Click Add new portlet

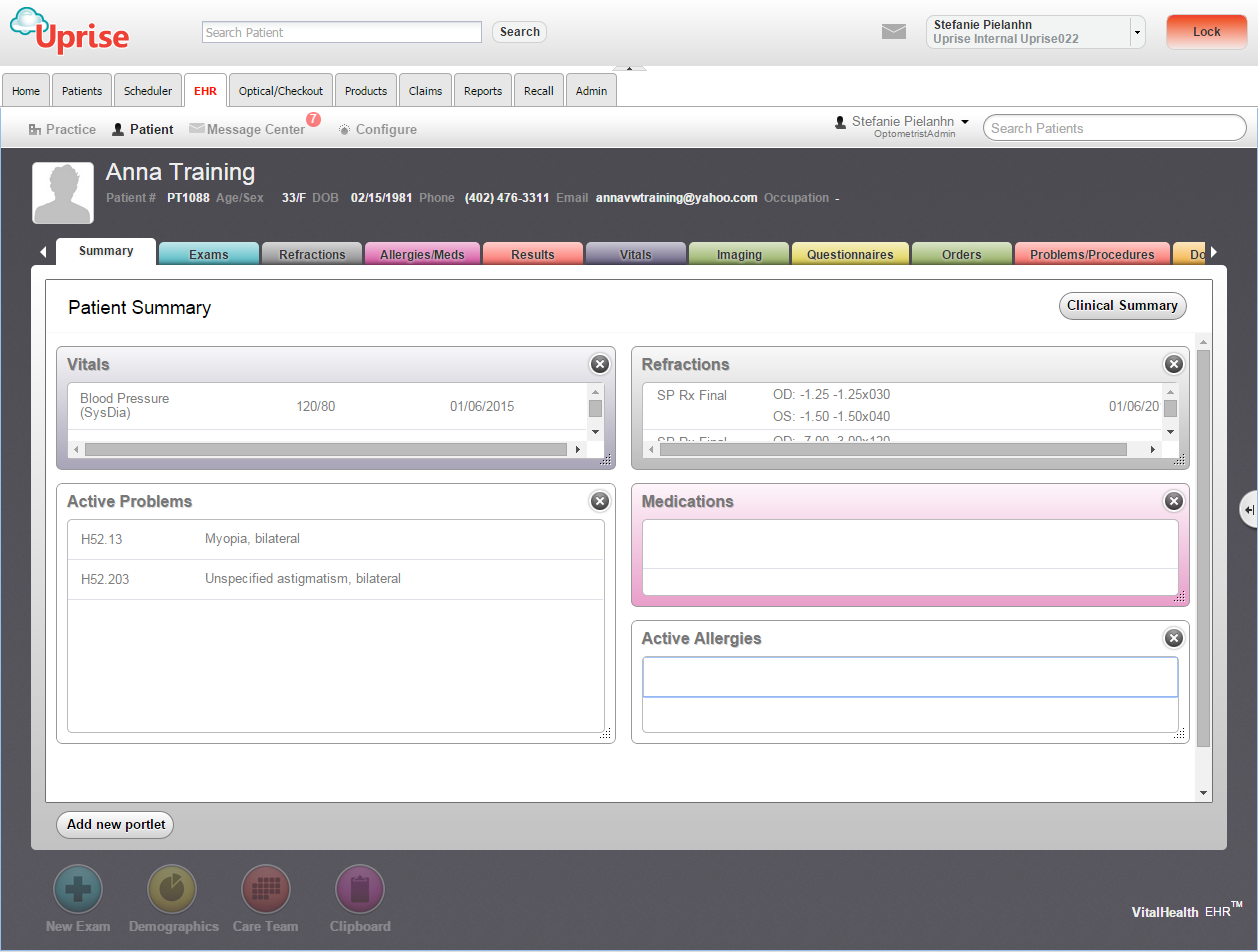point(114,825)
